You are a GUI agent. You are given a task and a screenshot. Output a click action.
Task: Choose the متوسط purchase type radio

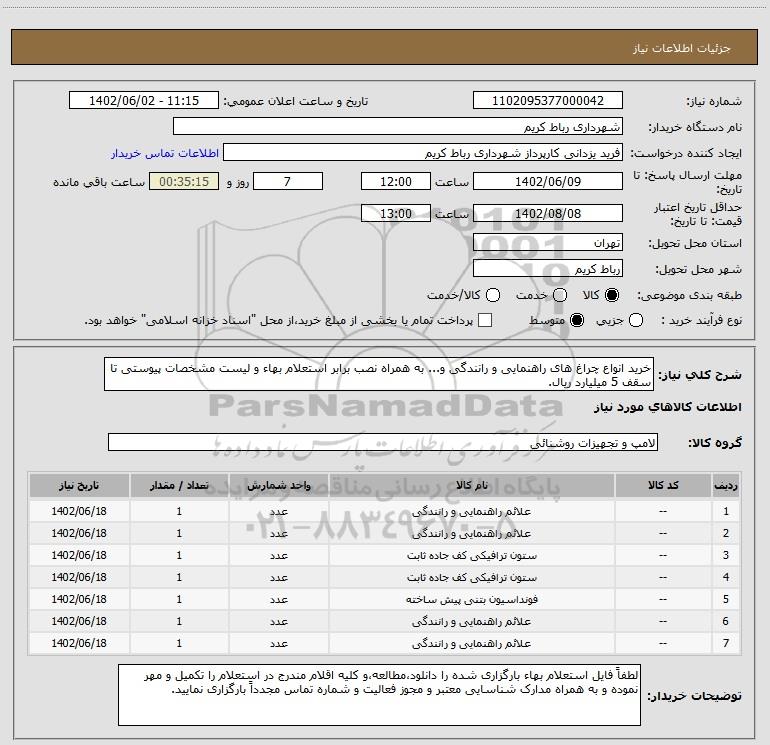(x=577, y=320)
